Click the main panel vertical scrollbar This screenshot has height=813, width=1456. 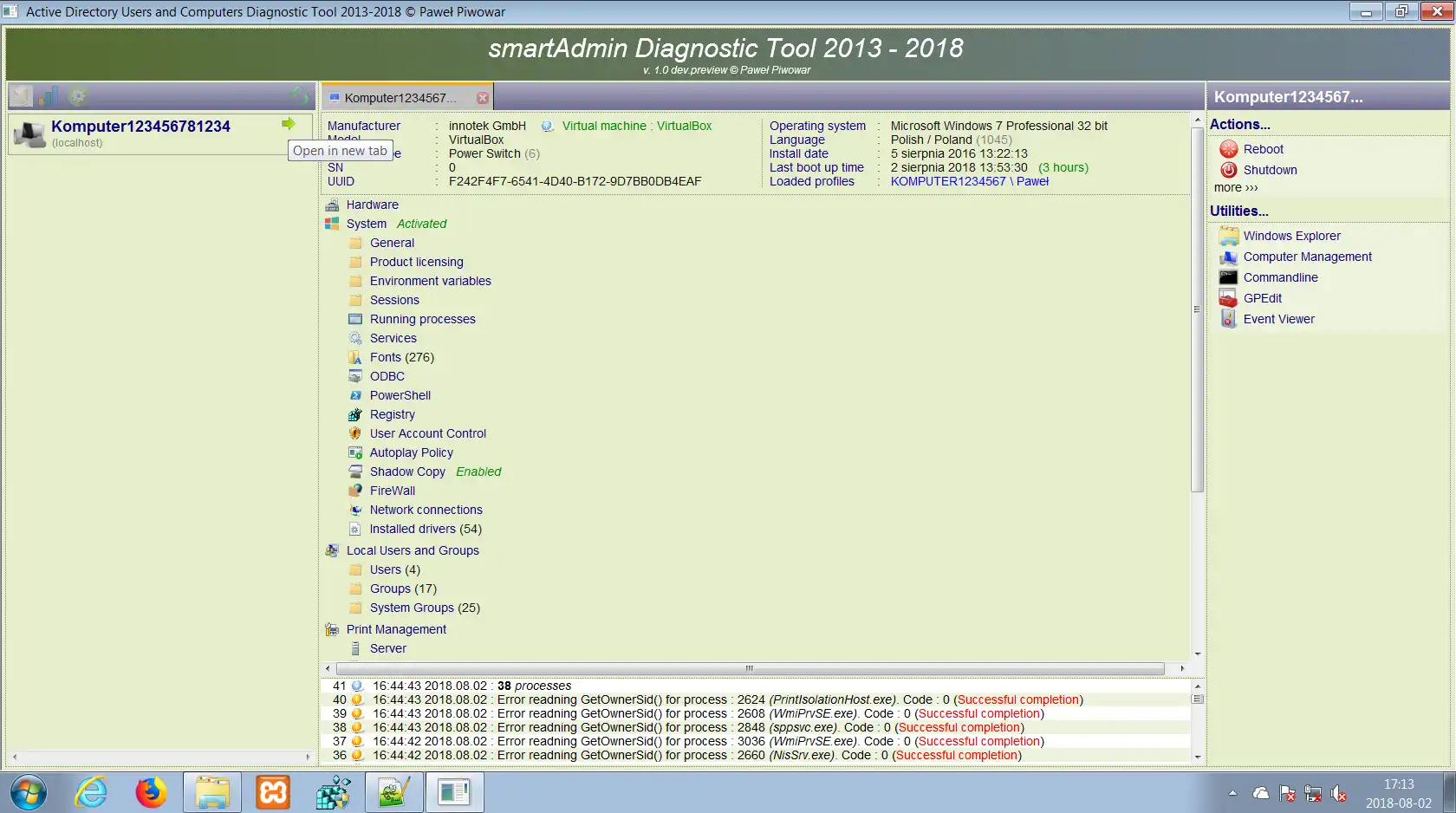pyautogui.click(x=1197, y=310)
